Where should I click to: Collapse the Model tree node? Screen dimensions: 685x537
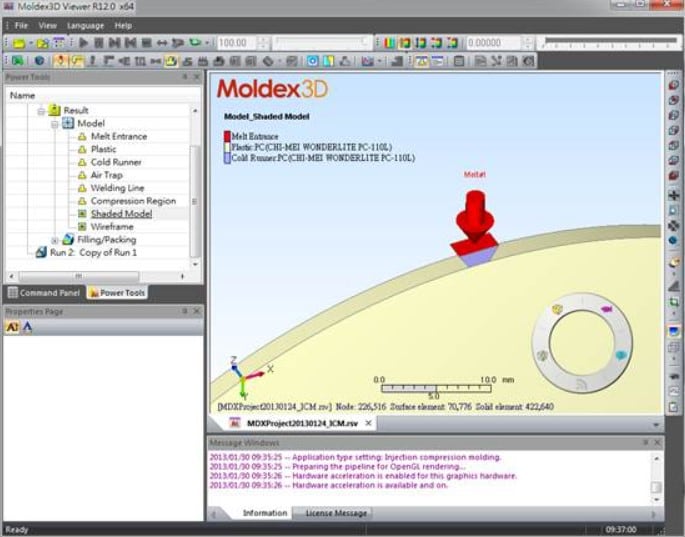pyautogui.click(x=54, y=125)
